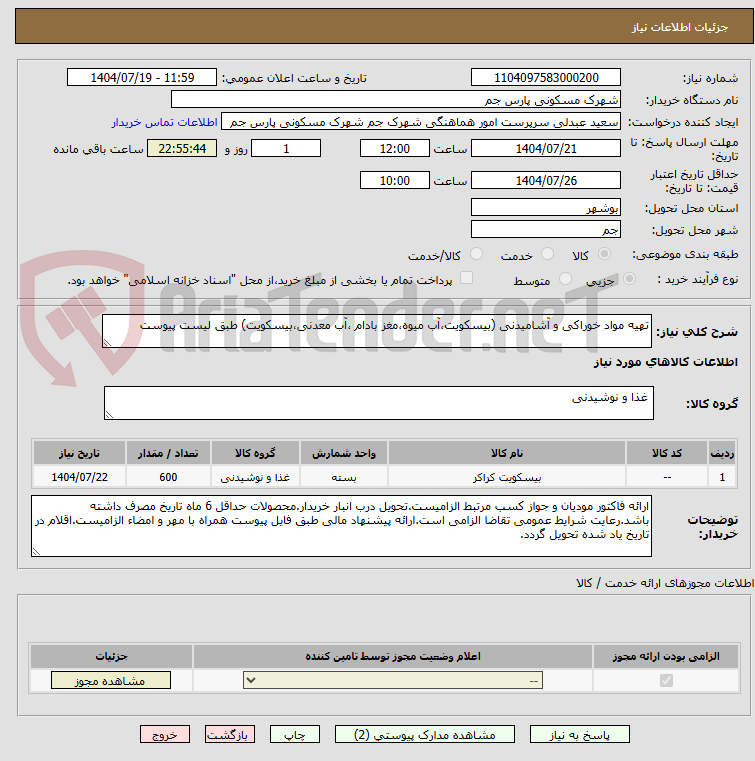
Task: Toggle the اسناد خزانه اسلامی payment checkbox
Action: click(466, 278)
